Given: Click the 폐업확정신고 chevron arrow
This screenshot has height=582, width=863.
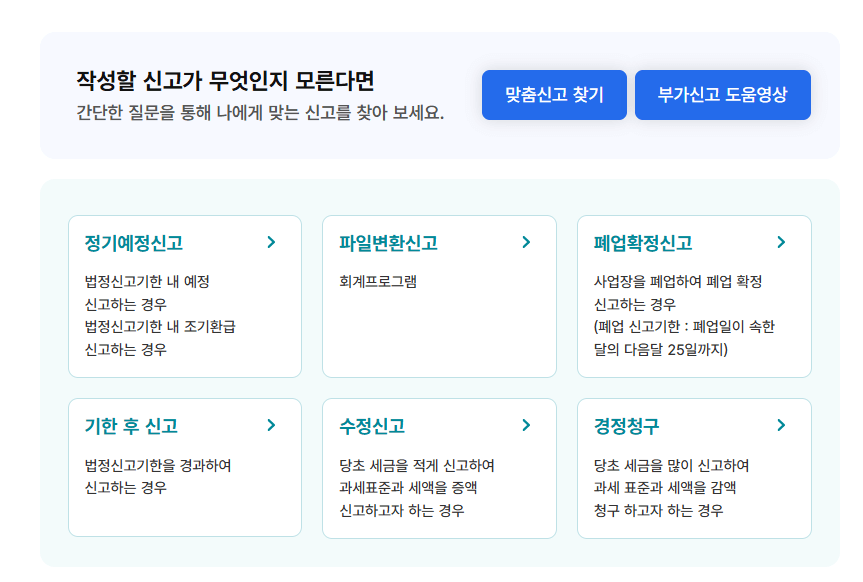Looking at the screenshot, I should point(780,242).
